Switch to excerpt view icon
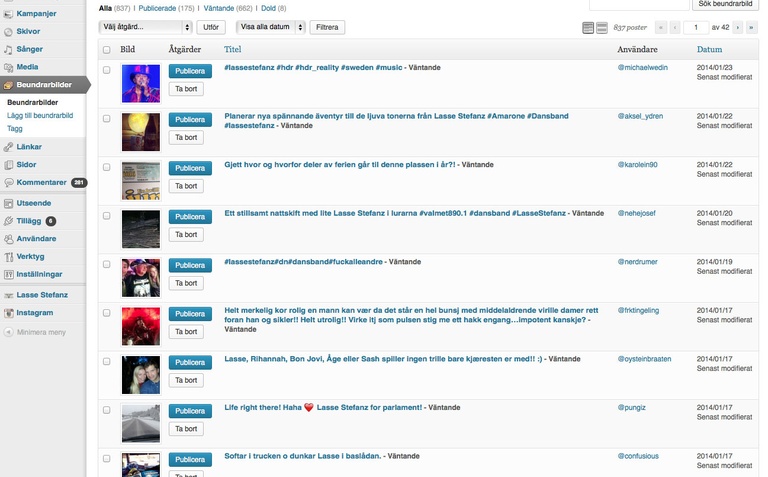Viewport: 768px width, 477px height. tap(602, 28)
